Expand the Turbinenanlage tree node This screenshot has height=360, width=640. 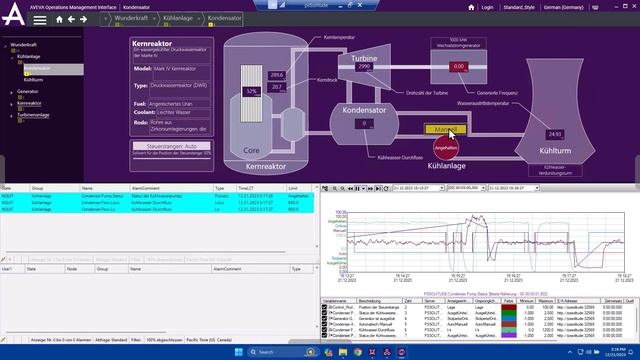tap(11, 116)
